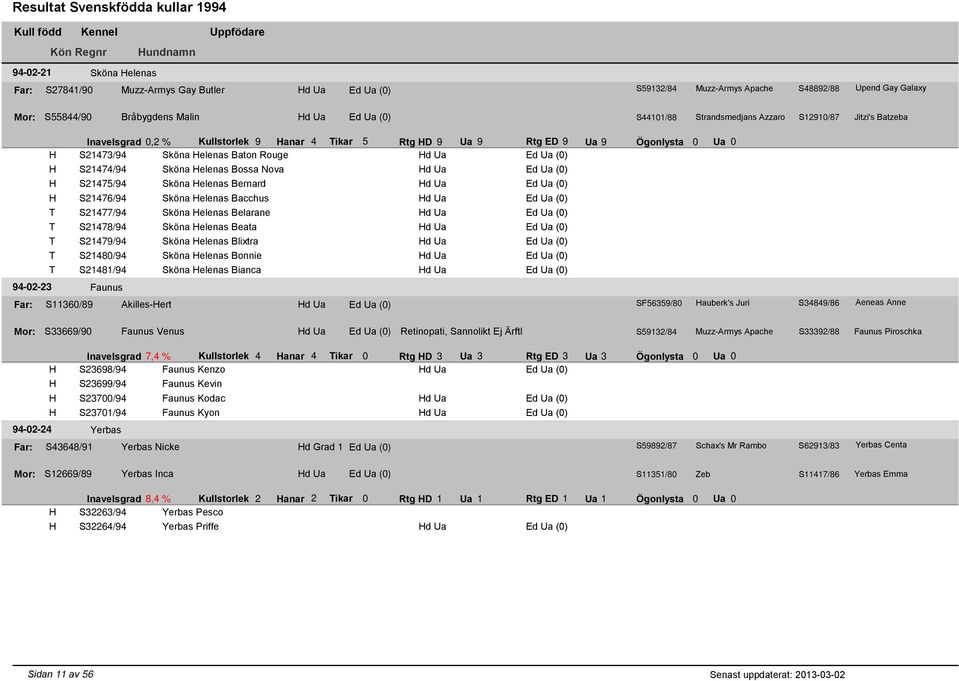Click dog 'Sköna Helenas Bianca'
The image size is (959, 681).
[212, 270]
